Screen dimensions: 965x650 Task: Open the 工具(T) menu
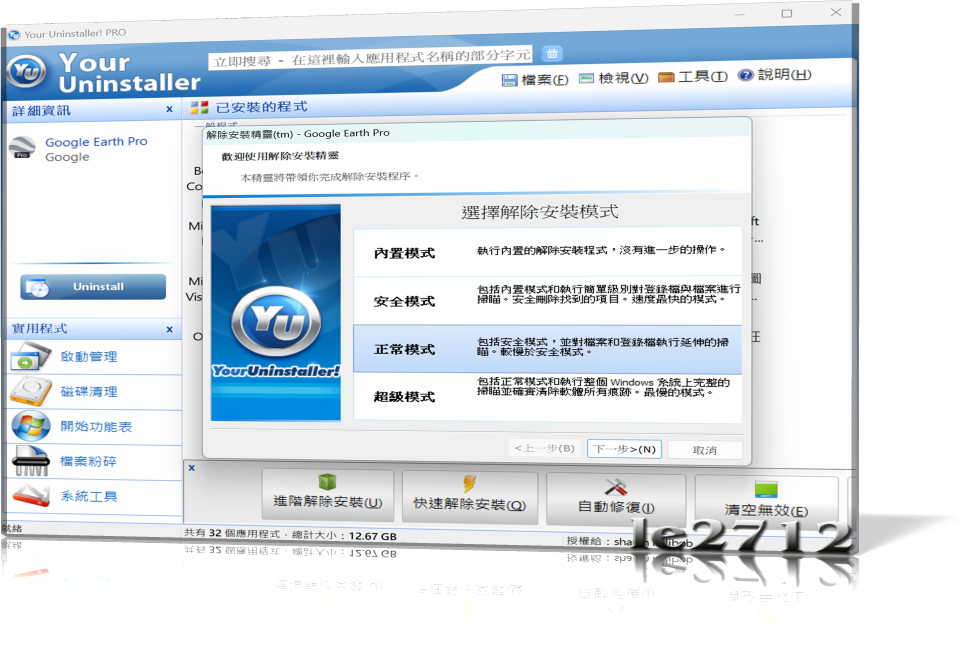point(693,77)
